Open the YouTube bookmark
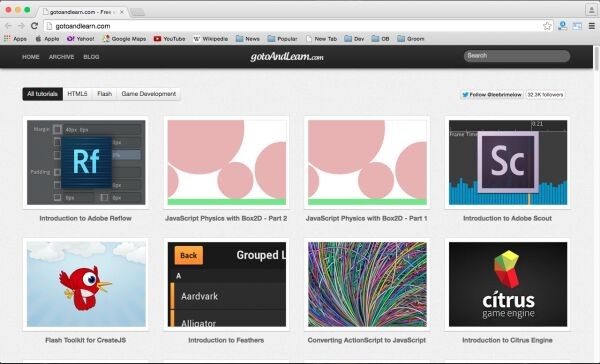The image size is (600, 364). click(170, 39)
